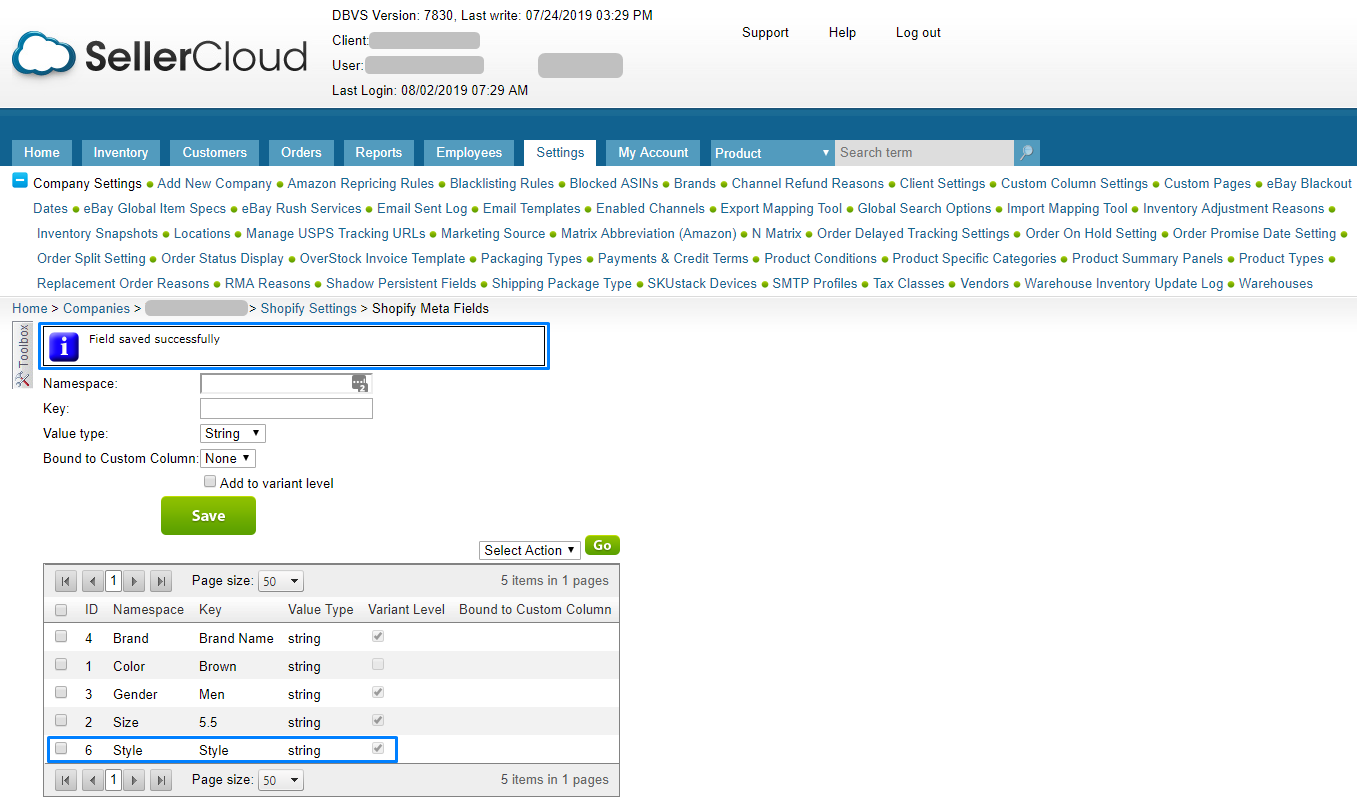Click the Help link
The image size is (1357, 801).
(x=842, y=33)
